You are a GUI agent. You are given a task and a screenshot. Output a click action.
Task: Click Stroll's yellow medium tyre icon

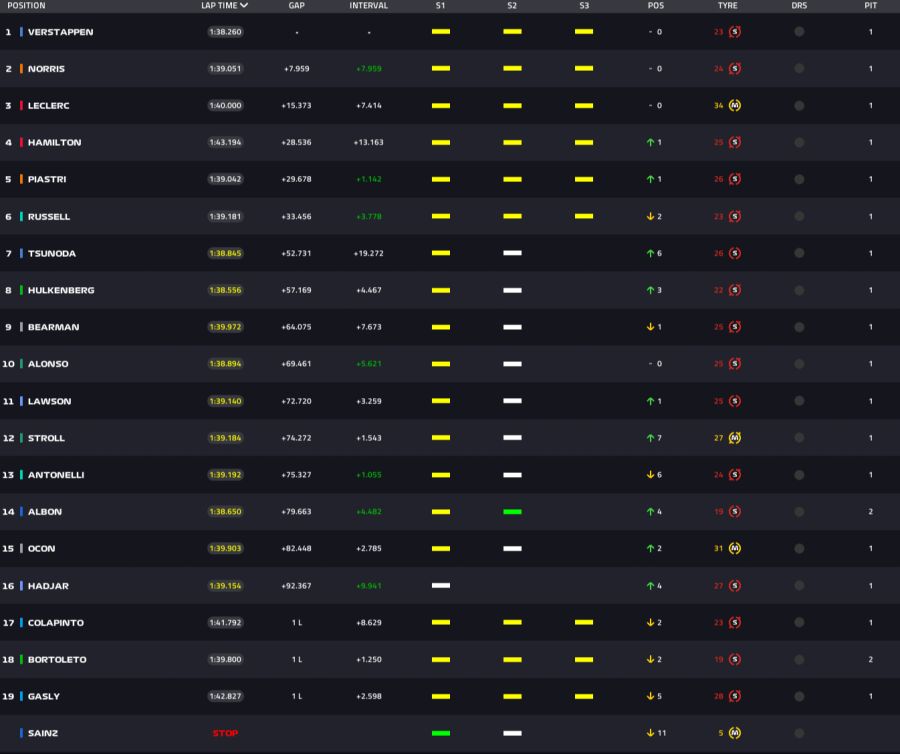(x=735, y=438)
